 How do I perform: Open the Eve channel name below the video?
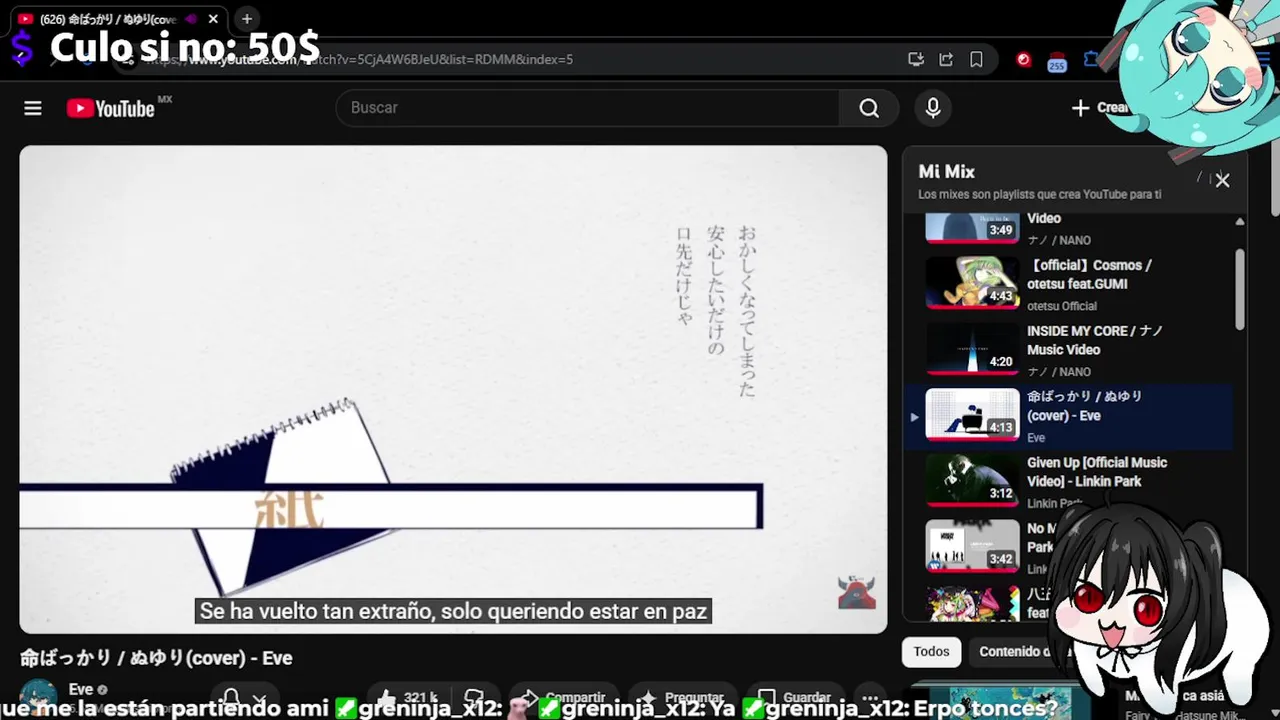pos(81,690)
